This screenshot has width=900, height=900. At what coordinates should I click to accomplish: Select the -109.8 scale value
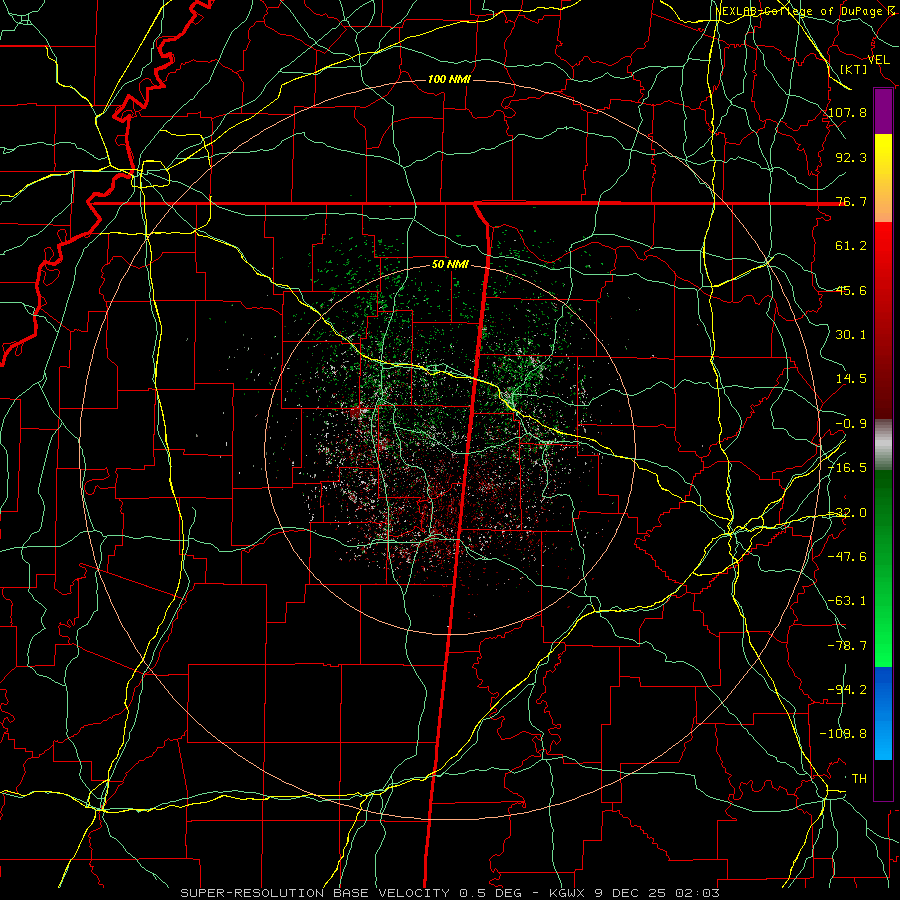click(x=844, y=734)
